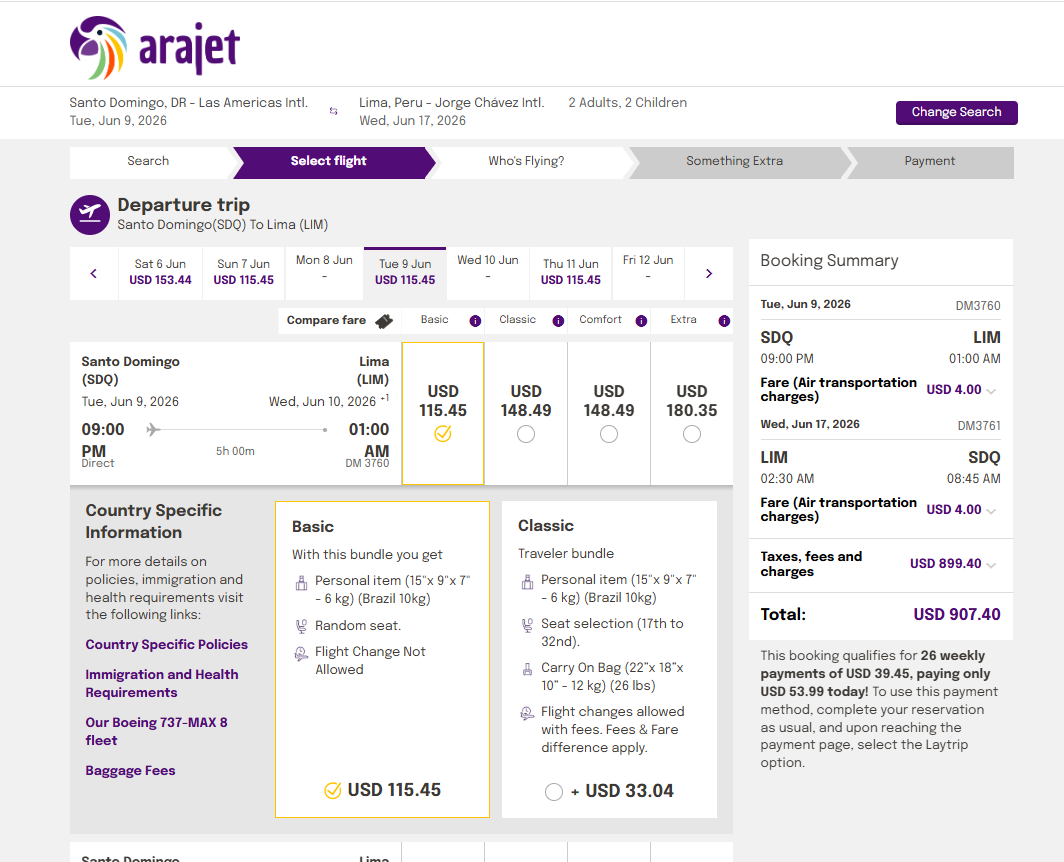
Task: Click the 5h 00m duration text
Action: click(x=235, y=451)
